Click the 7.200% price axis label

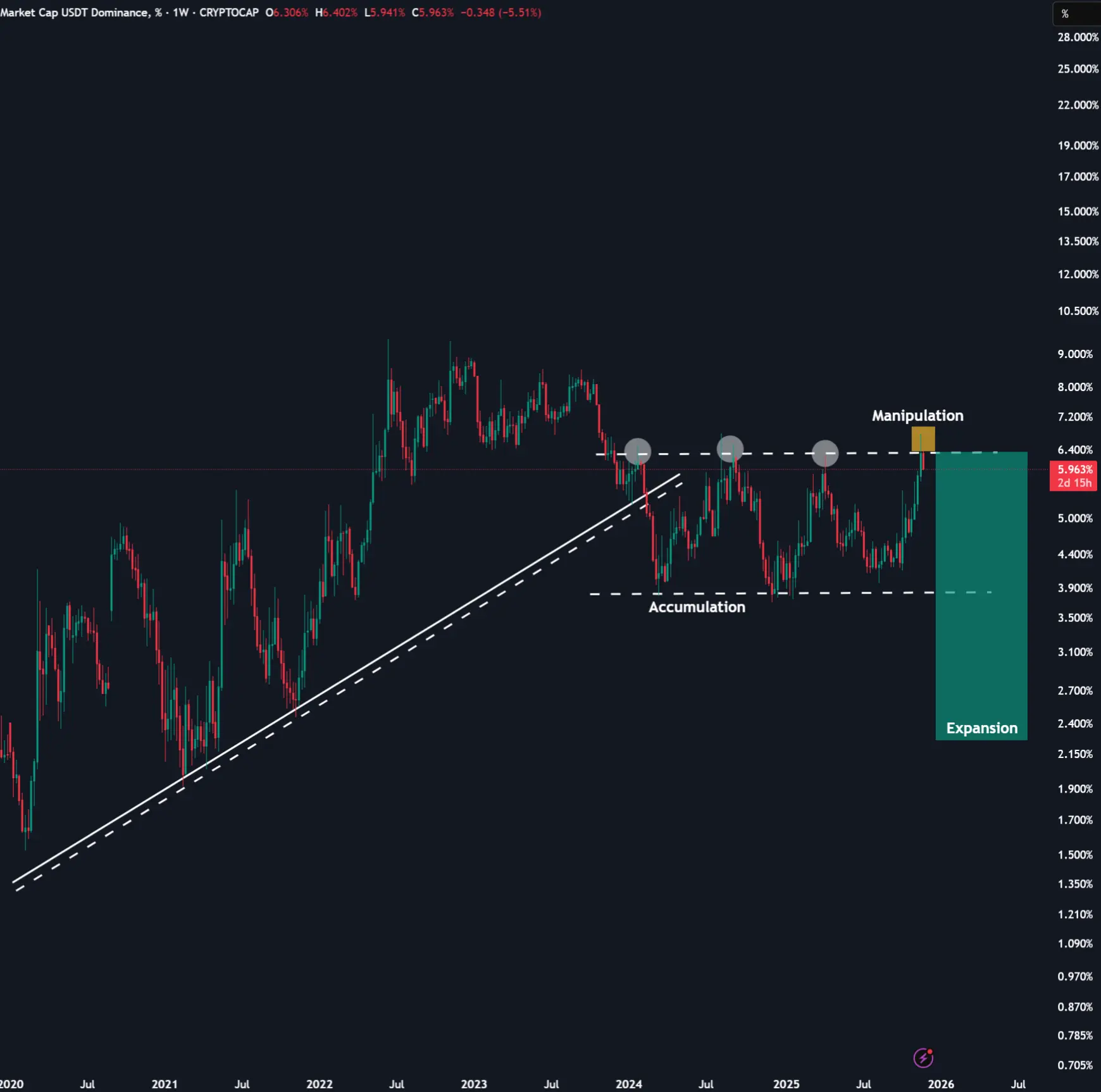click(1075, 417)
